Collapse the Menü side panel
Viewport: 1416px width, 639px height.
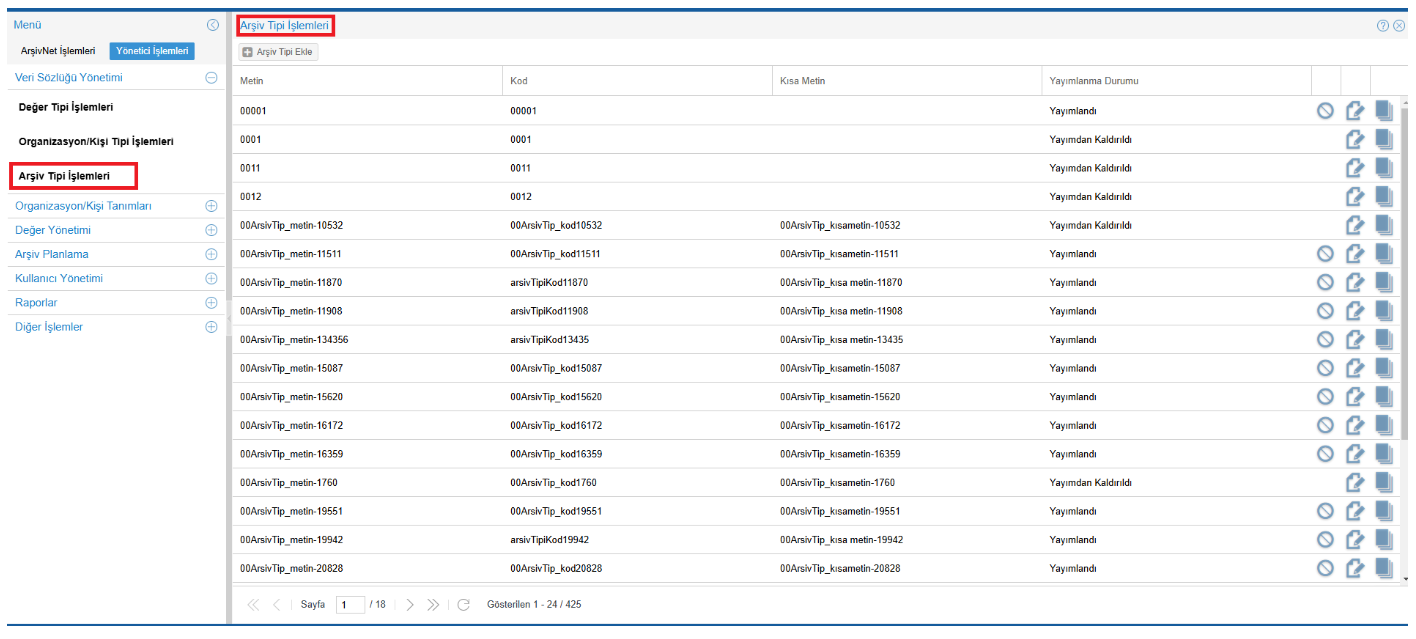(212, 25)
